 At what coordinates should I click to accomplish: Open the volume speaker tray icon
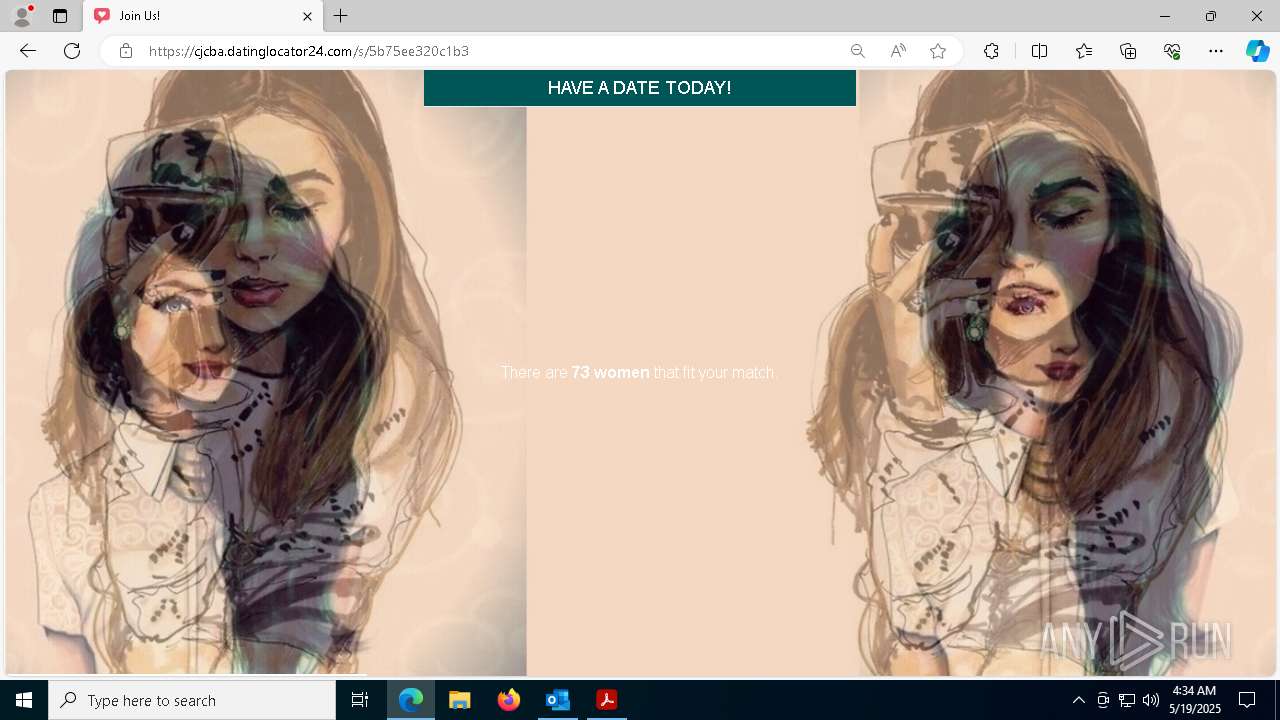pyautogui.click(x=1151, y=700)
